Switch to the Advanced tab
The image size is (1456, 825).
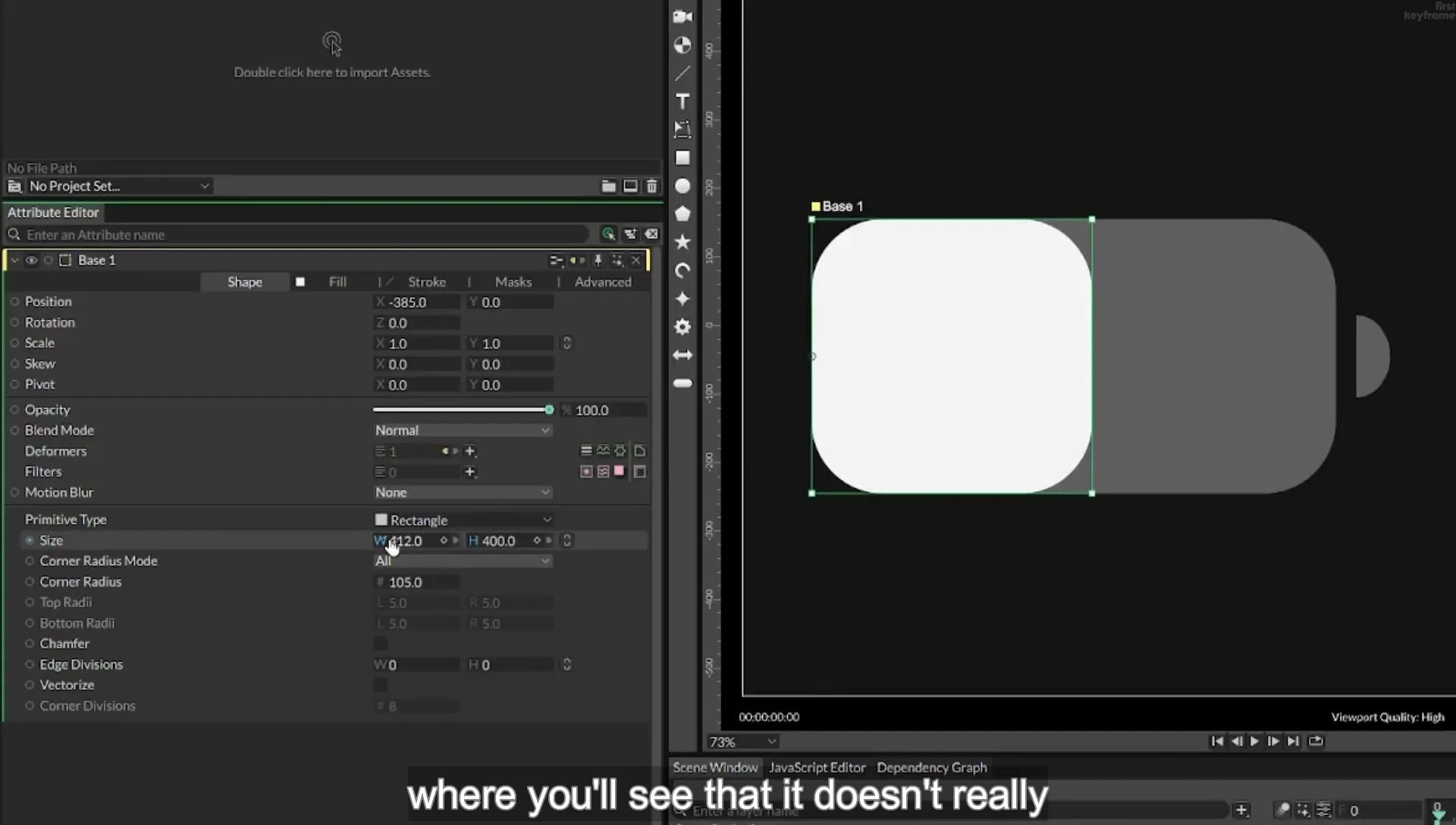(x=603, y=282)
